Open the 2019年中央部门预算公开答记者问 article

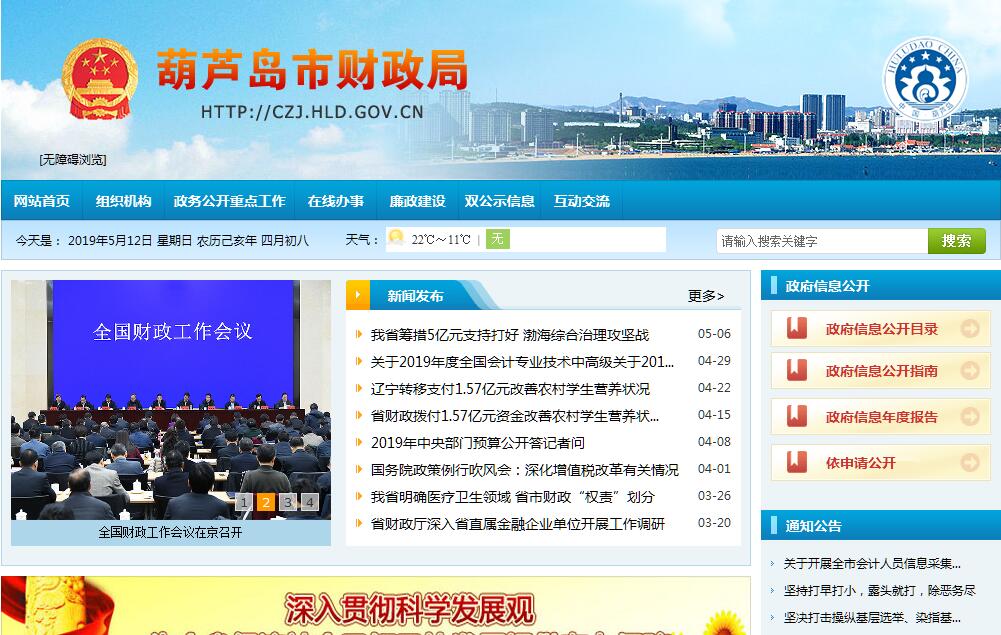[477, 443]
